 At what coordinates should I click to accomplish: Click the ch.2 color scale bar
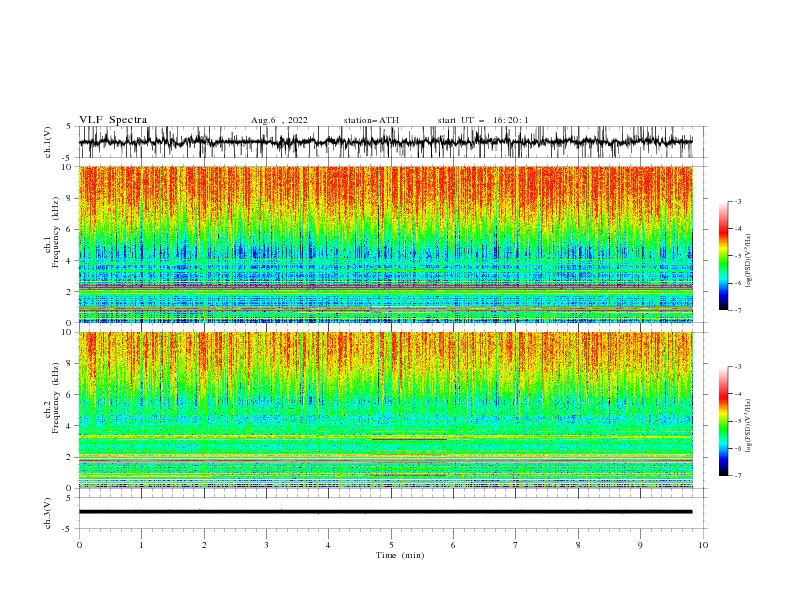point(723,421)
